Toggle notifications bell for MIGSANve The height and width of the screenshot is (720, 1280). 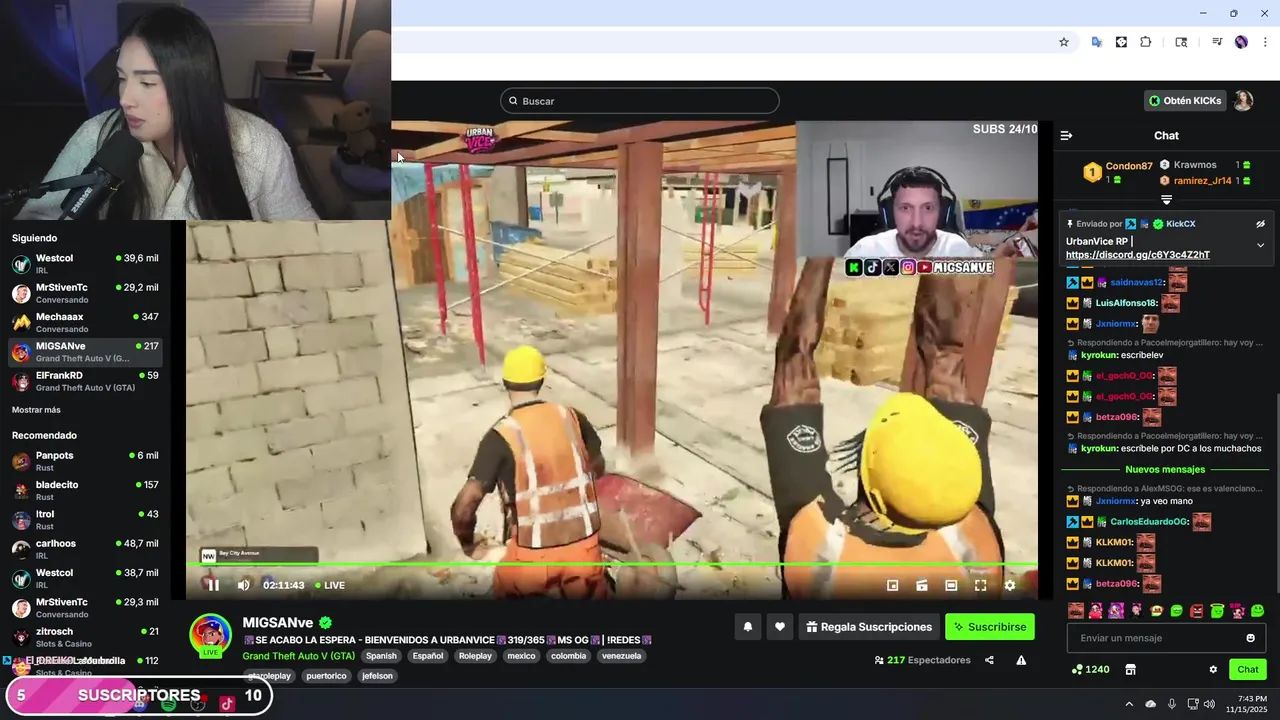(x=747, y=627)
